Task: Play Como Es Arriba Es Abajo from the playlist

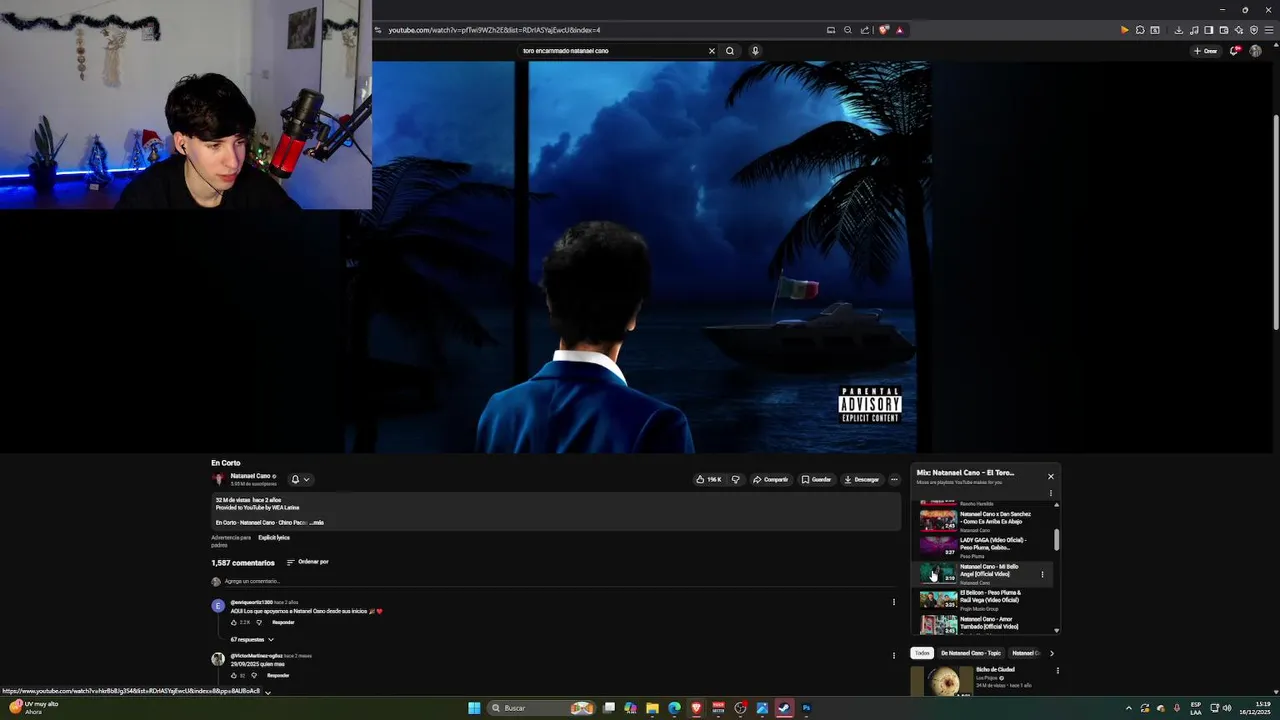Action: (981, 520)
